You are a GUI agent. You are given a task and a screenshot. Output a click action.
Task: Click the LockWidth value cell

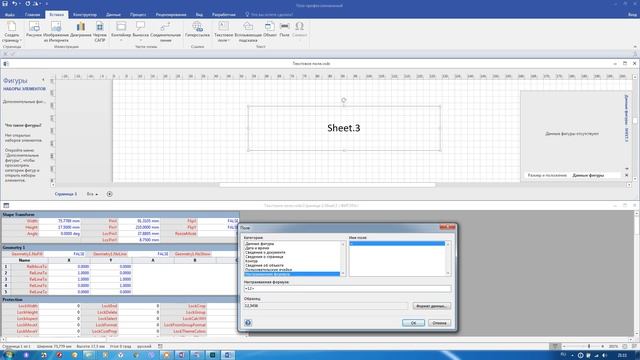click(60, 306)
